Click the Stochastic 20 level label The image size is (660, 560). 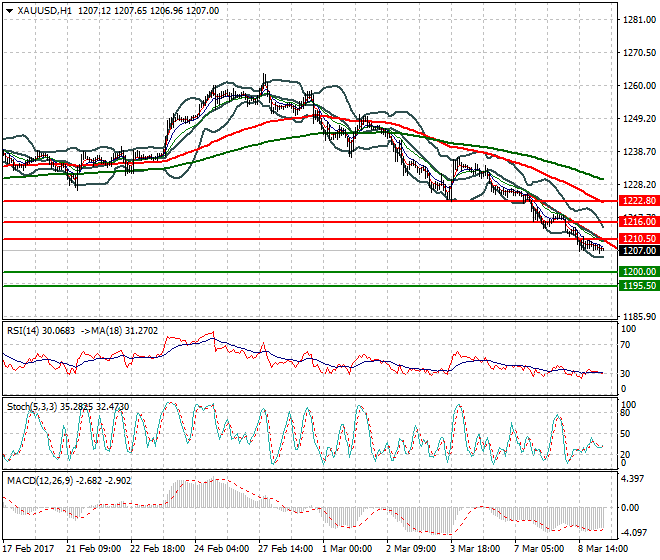pyautogui.click(x=625, y=455)
